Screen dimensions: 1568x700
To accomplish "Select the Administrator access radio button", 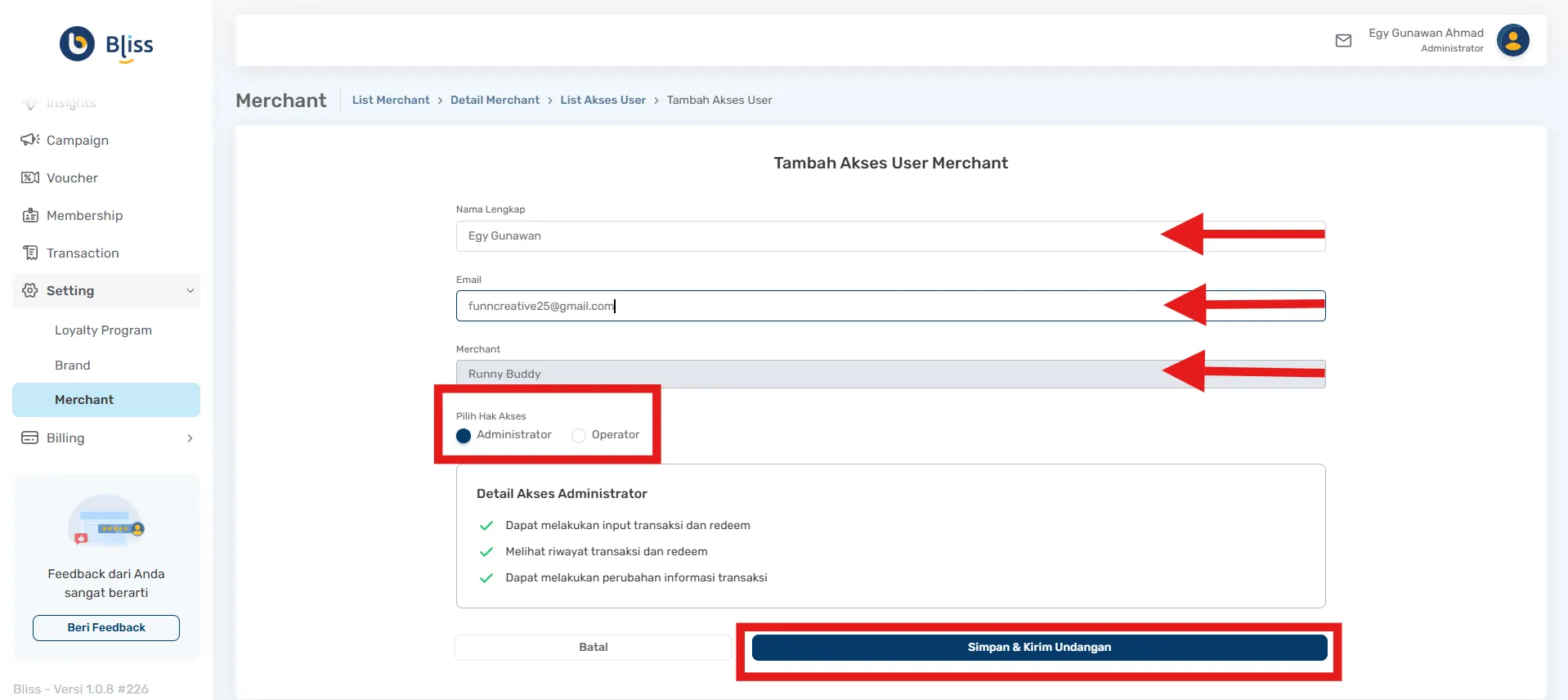I will pos(464,435).
